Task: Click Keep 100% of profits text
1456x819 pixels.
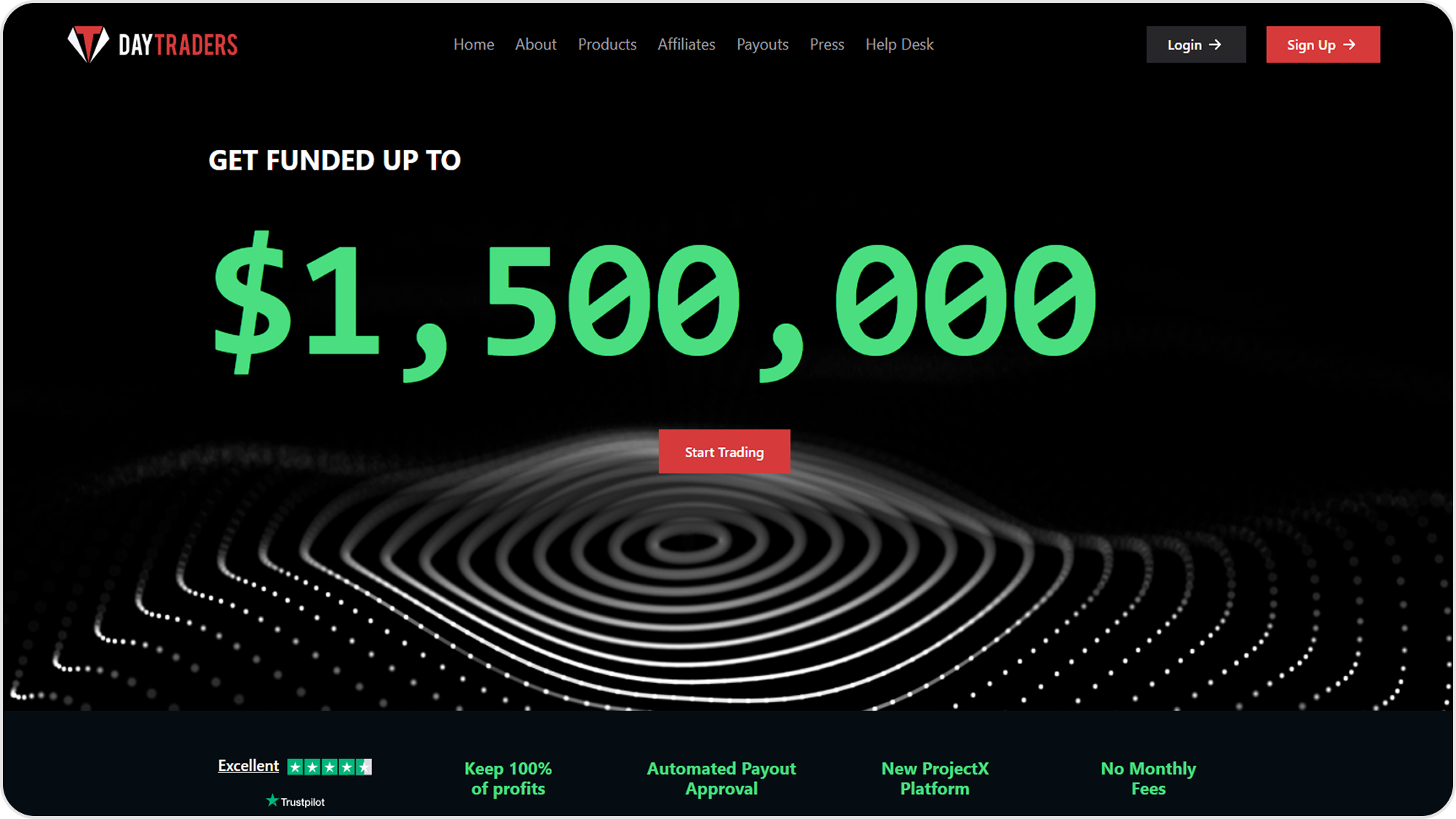Action: 507,778
